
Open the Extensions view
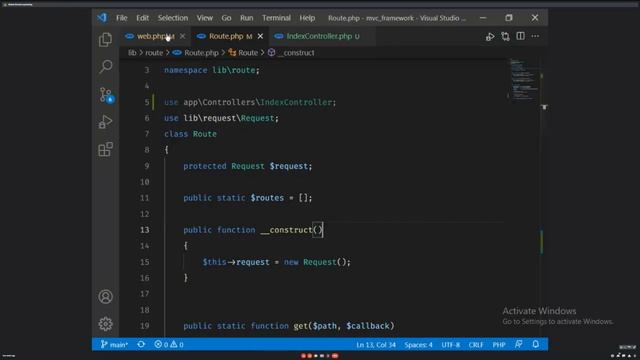tap(105, 149)
